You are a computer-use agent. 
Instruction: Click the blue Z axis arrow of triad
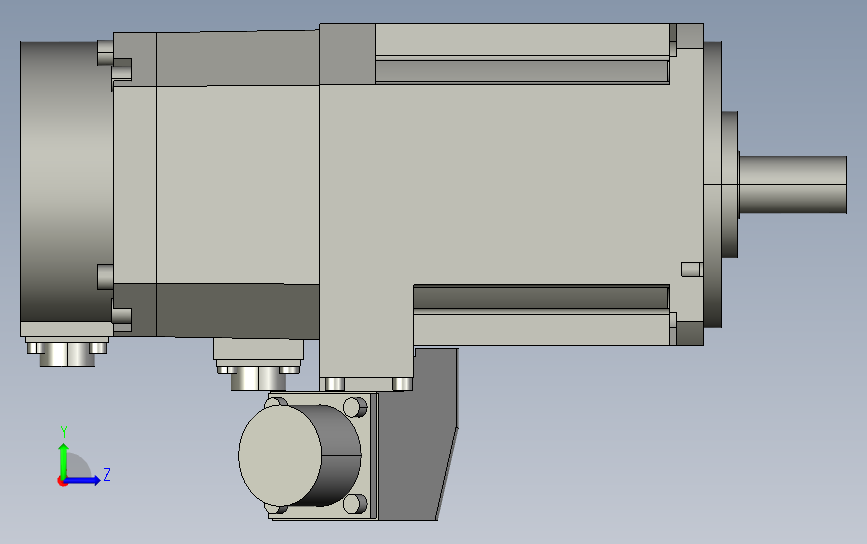point(83,480)
